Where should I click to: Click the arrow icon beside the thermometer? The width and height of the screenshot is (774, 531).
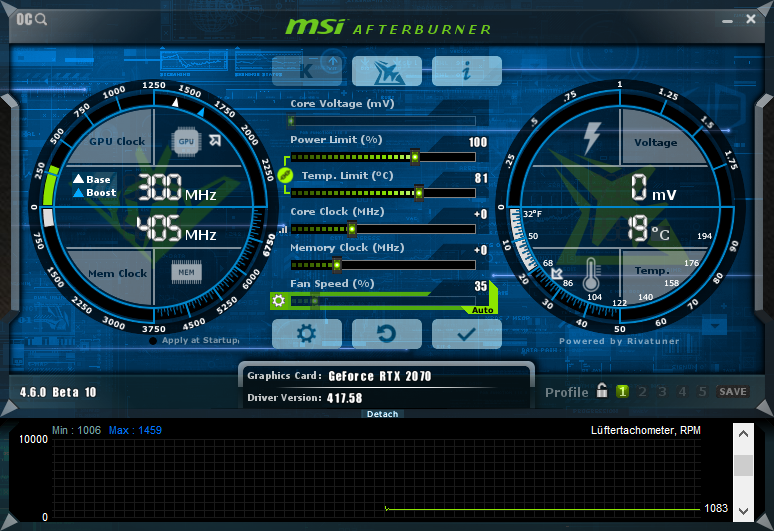557,273
